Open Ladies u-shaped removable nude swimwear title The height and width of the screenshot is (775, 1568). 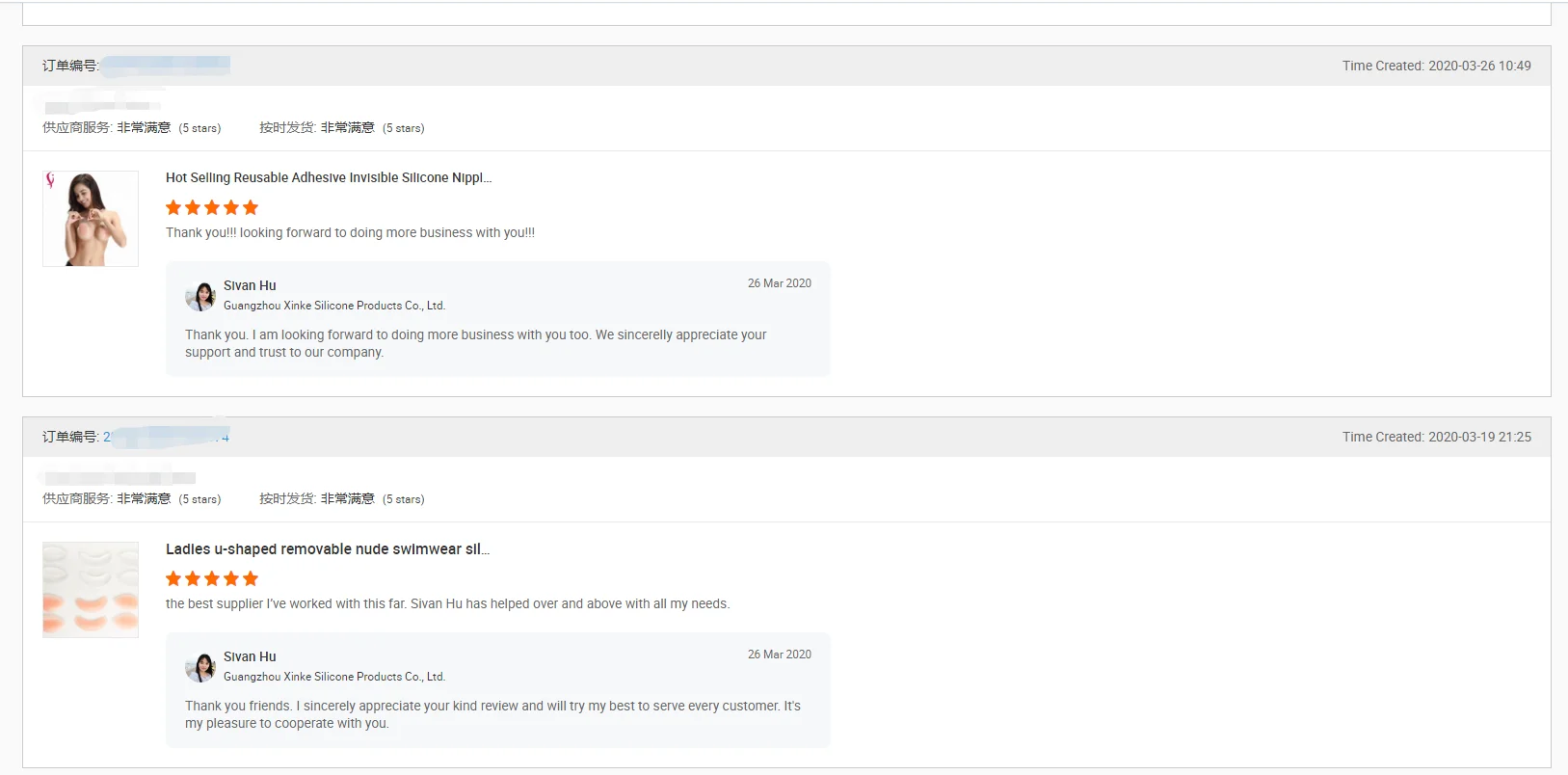point(328,548)
